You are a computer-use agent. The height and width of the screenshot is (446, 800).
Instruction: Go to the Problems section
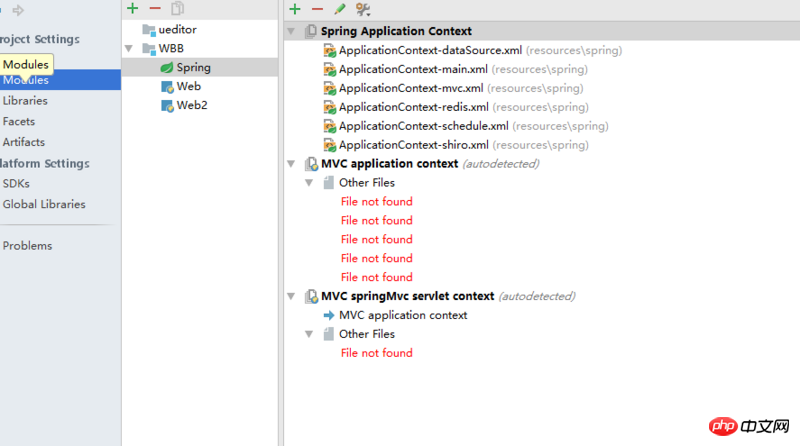28,245
